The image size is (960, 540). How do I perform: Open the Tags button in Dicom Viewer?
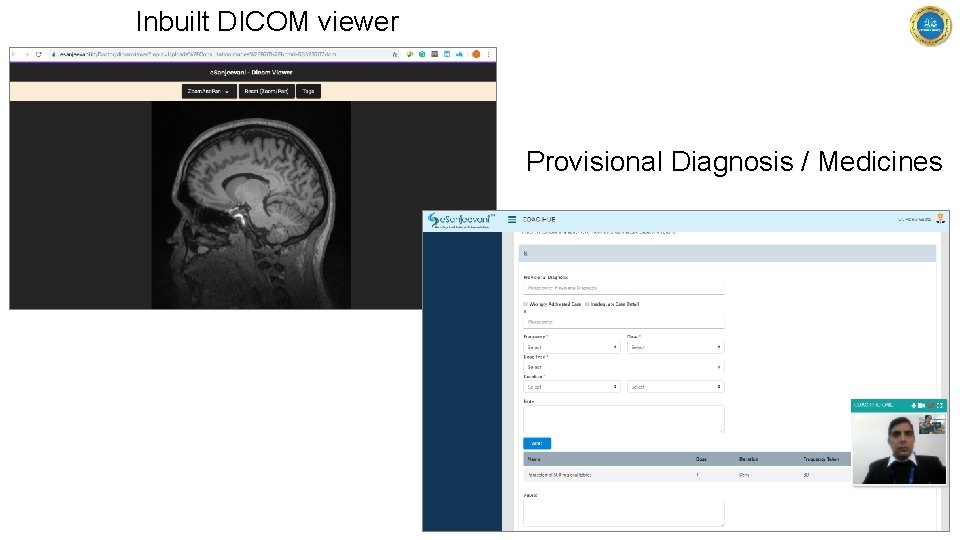[308, 91]
